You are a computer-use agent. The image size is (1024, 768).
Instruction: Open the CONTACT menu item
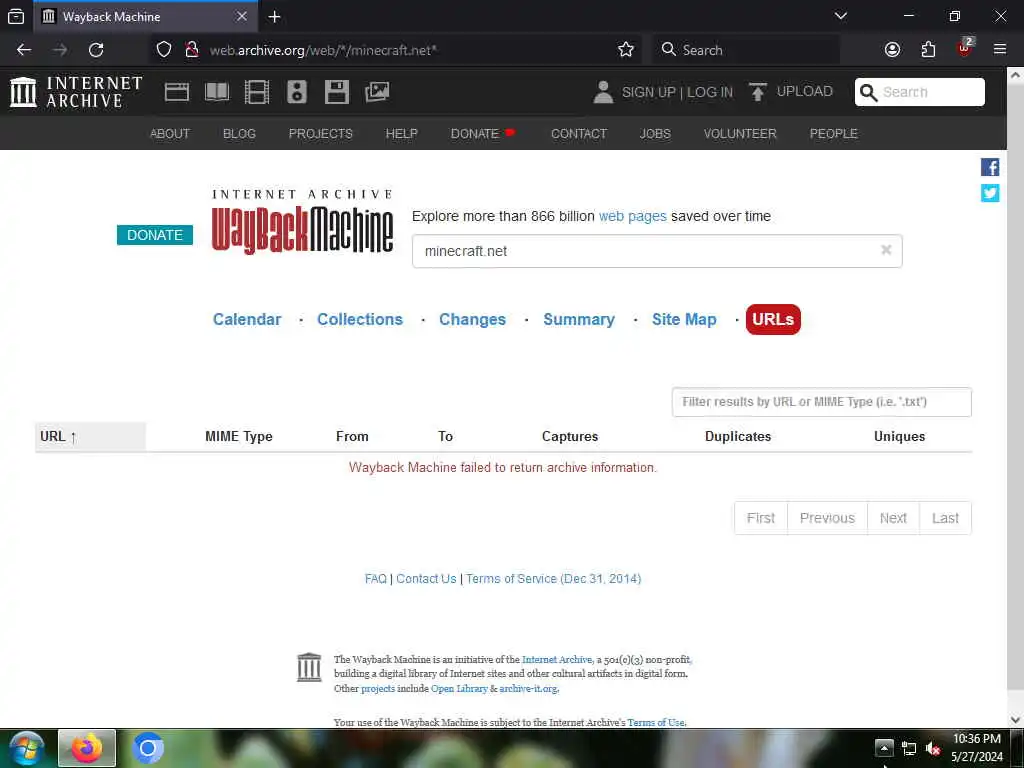coord(579,134)
